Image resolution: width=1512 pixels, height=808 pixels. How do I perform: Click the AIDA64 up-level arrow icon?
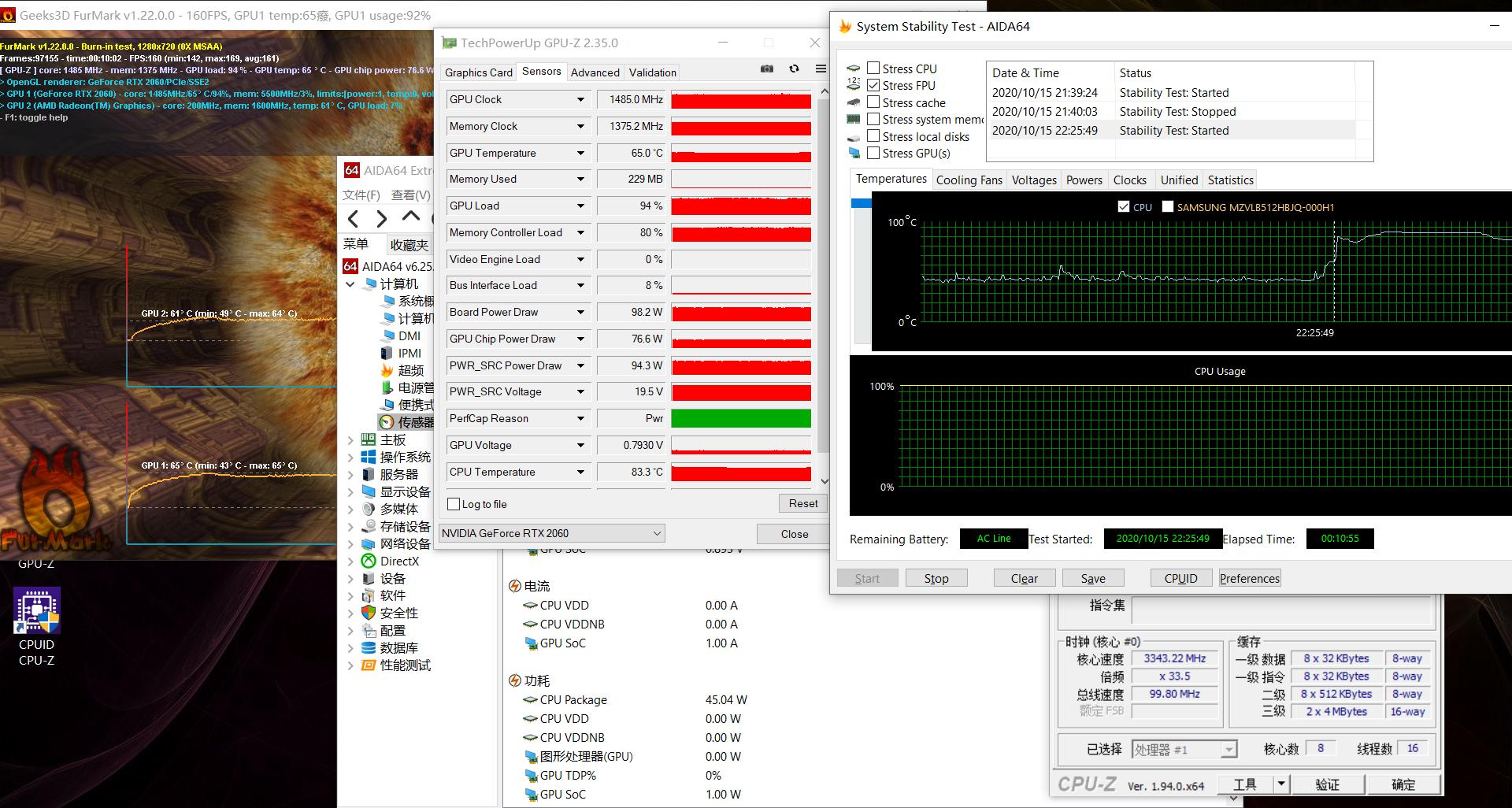point(410,217)
